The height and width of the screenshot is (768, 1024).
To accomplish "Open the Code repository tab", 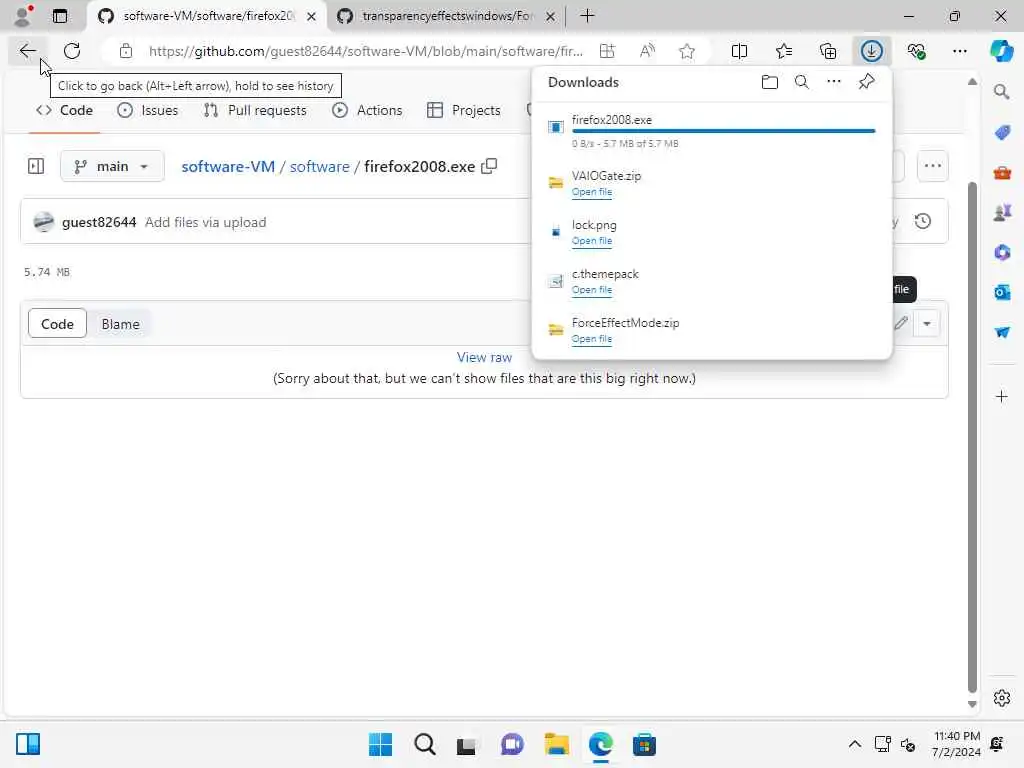I will 64,110.
